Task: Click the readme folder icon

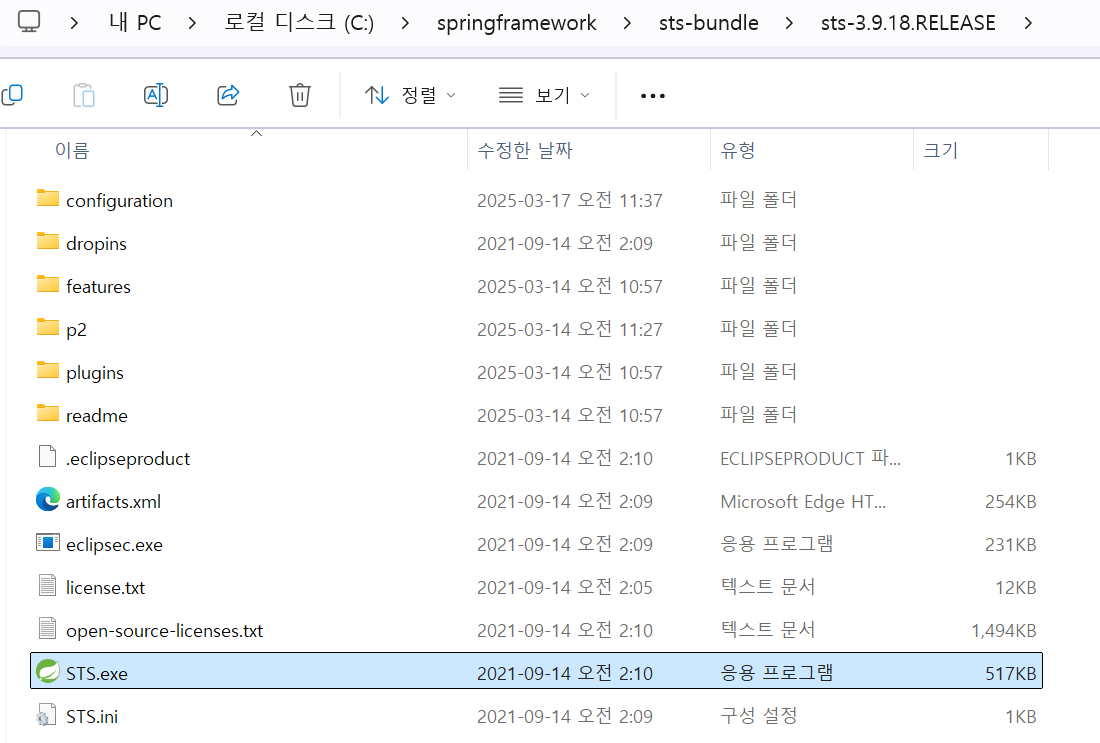Action: click(48, 413)
